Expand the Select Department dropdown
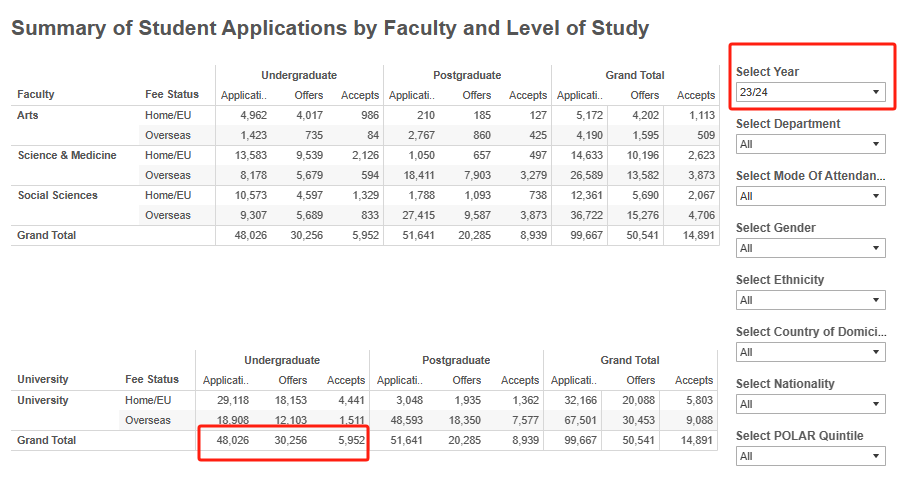This screenshot has width=900, height=477. tap(810, 144)
